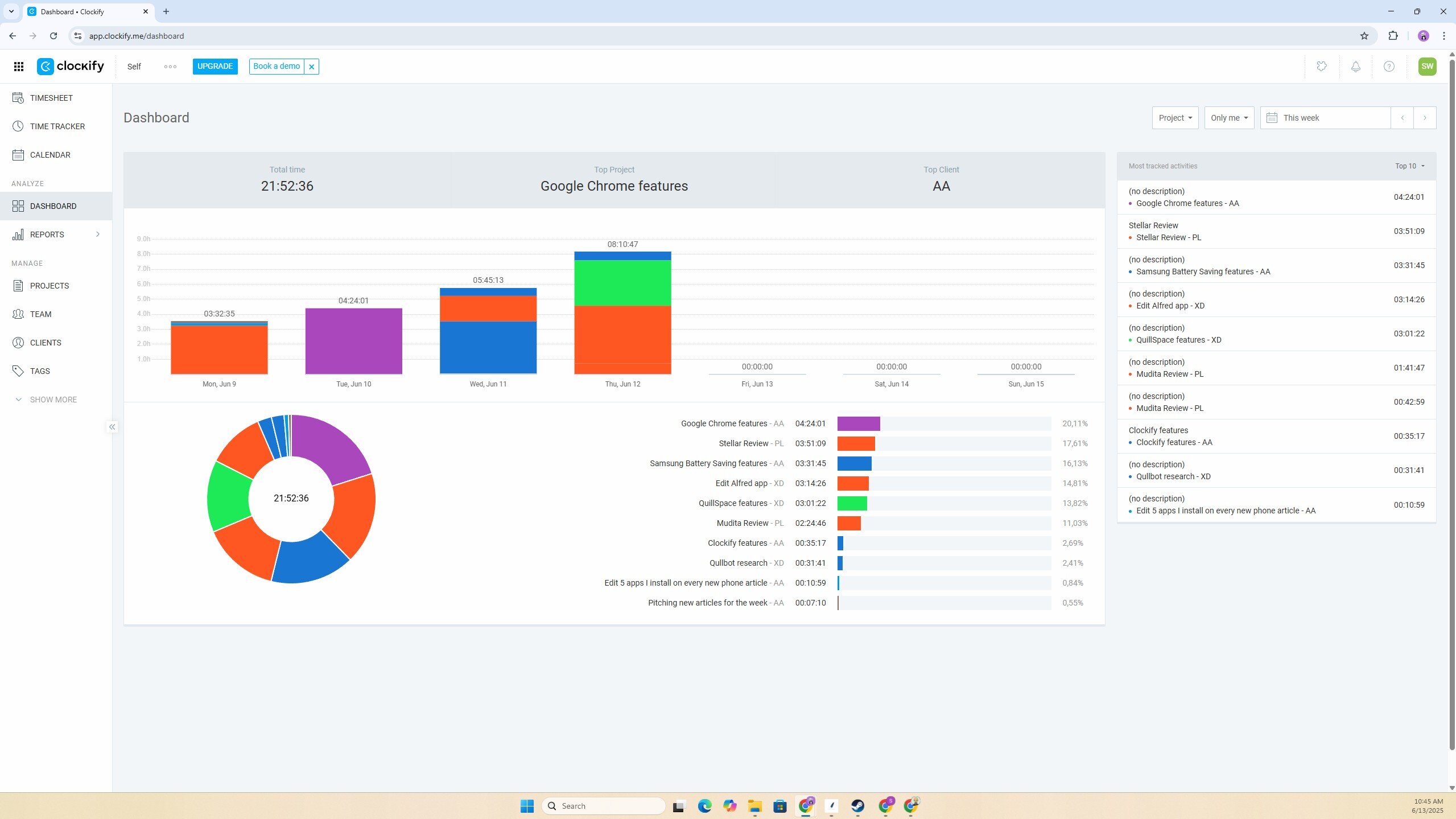Click the workspace three-dots options icon
This screenshot has width=1456, height=819.
170,67
